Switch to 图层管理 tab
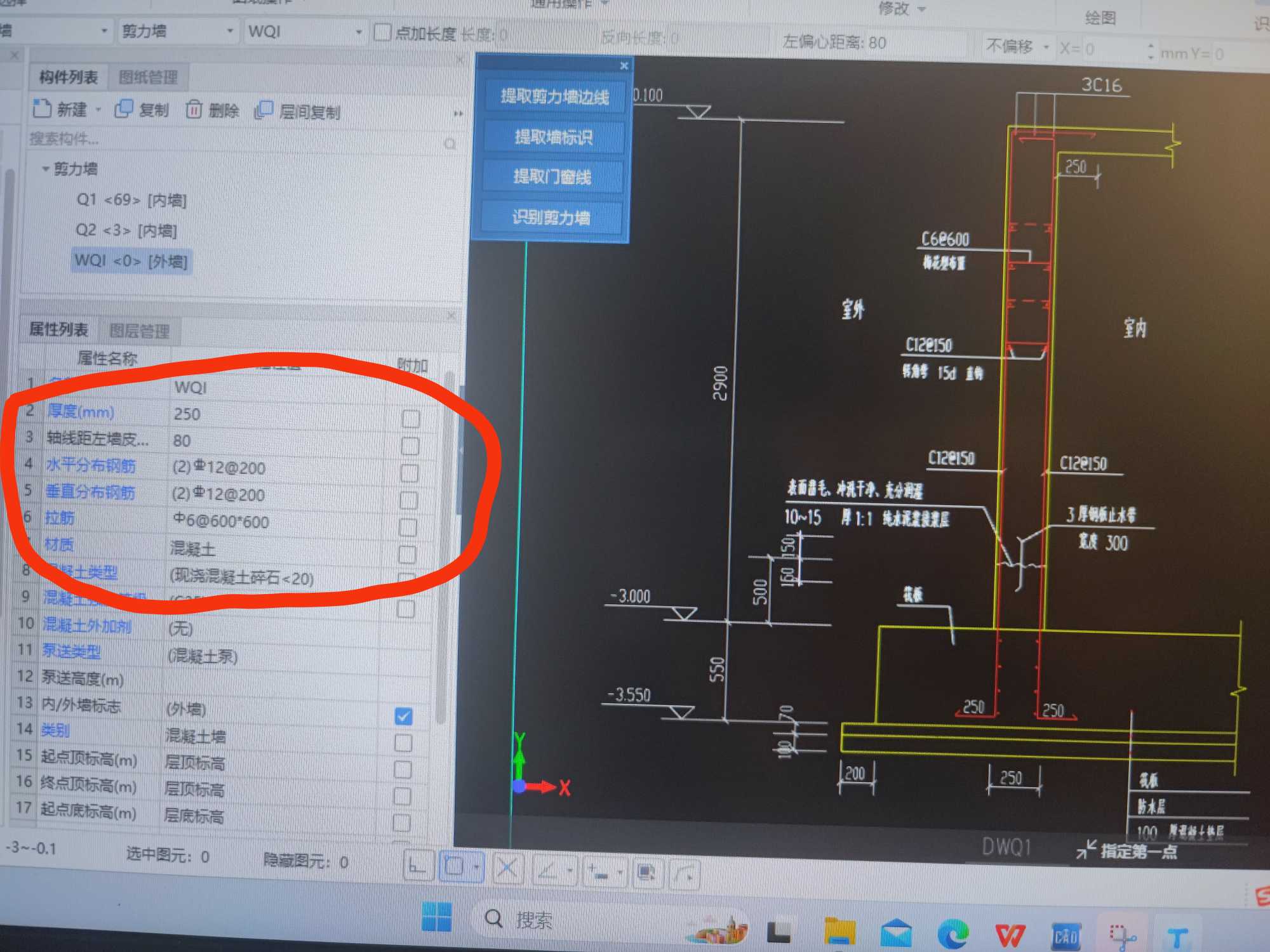Image resolution: width=1270 pixels, height=952 pixels. point(139,331)
